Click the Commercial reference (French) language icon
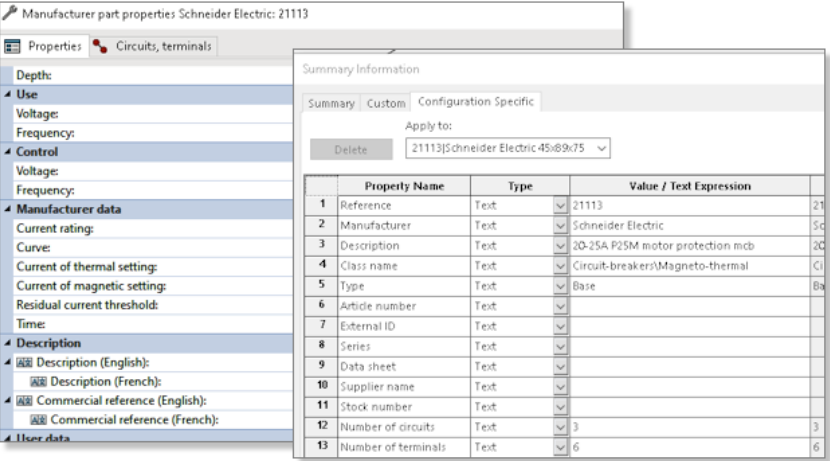This screenshot has width=830, height=461. click(38, 420)
